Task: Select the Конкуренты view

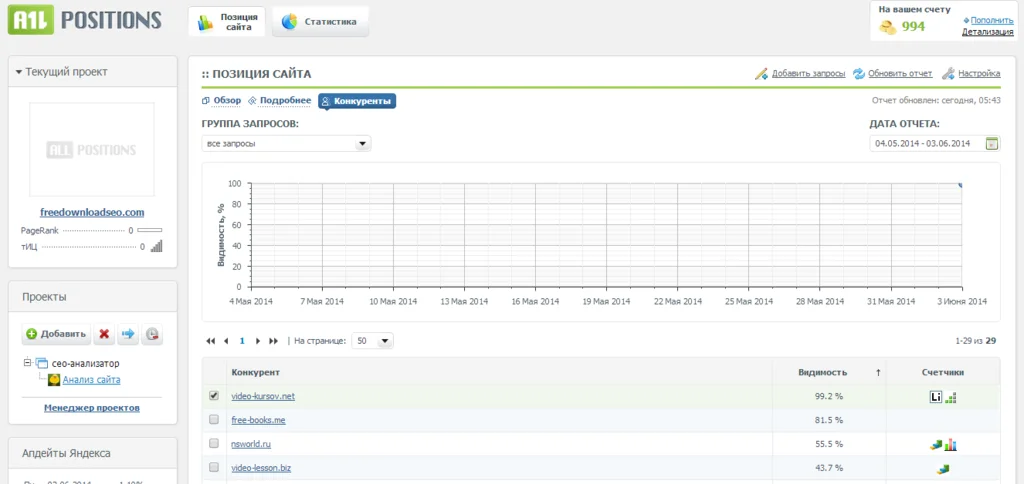Action: pyautogui.click(x=357, y=101)
